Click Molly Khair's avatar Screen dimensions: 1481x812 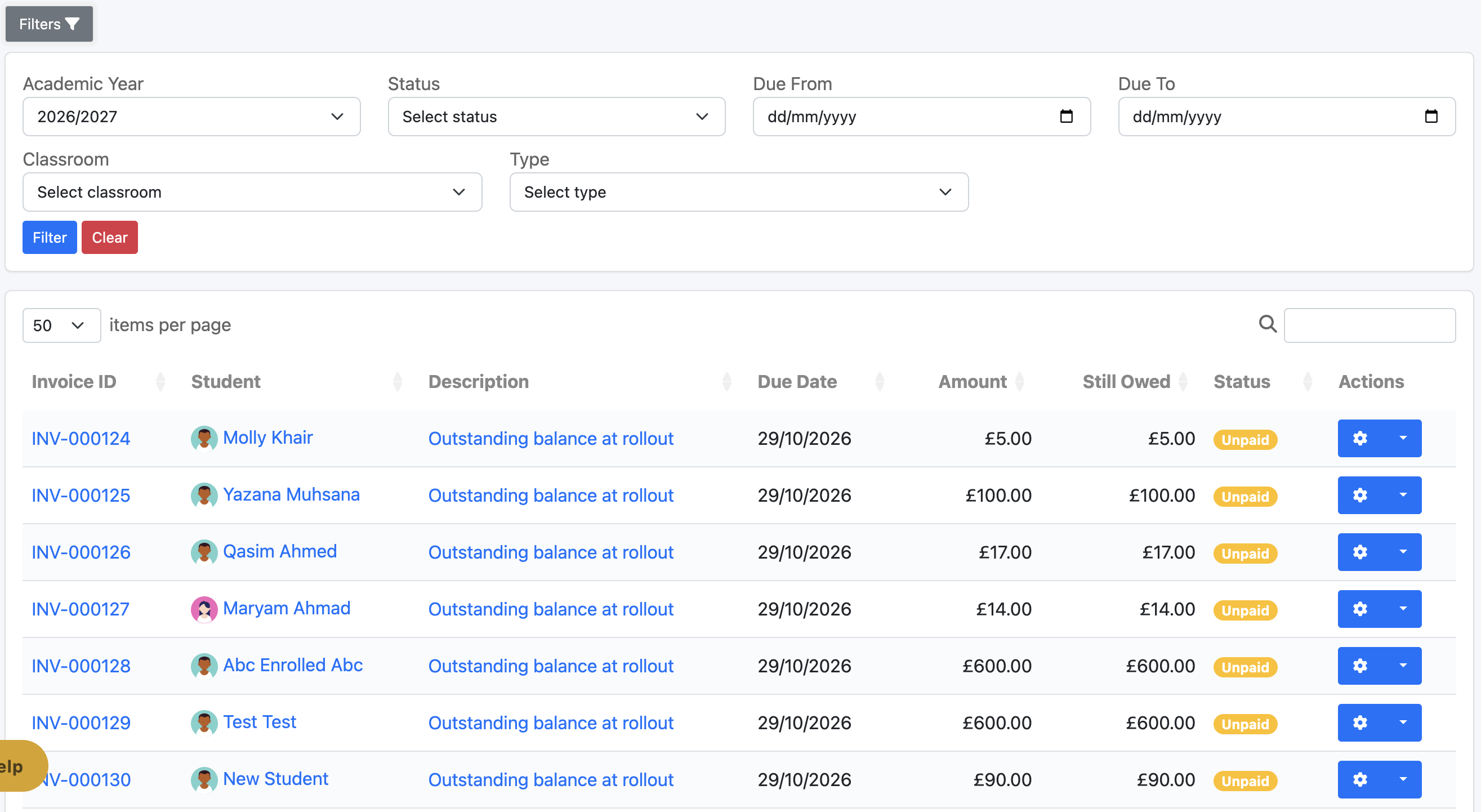pos(204,439)
